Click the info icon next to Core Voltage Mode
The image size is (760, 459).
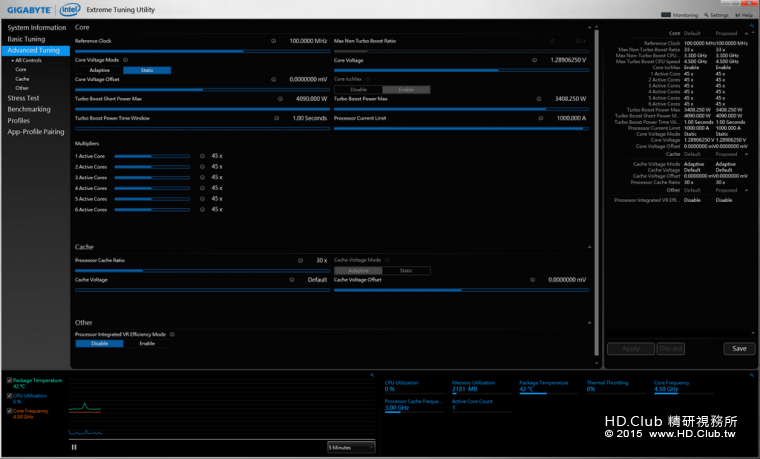125,60
